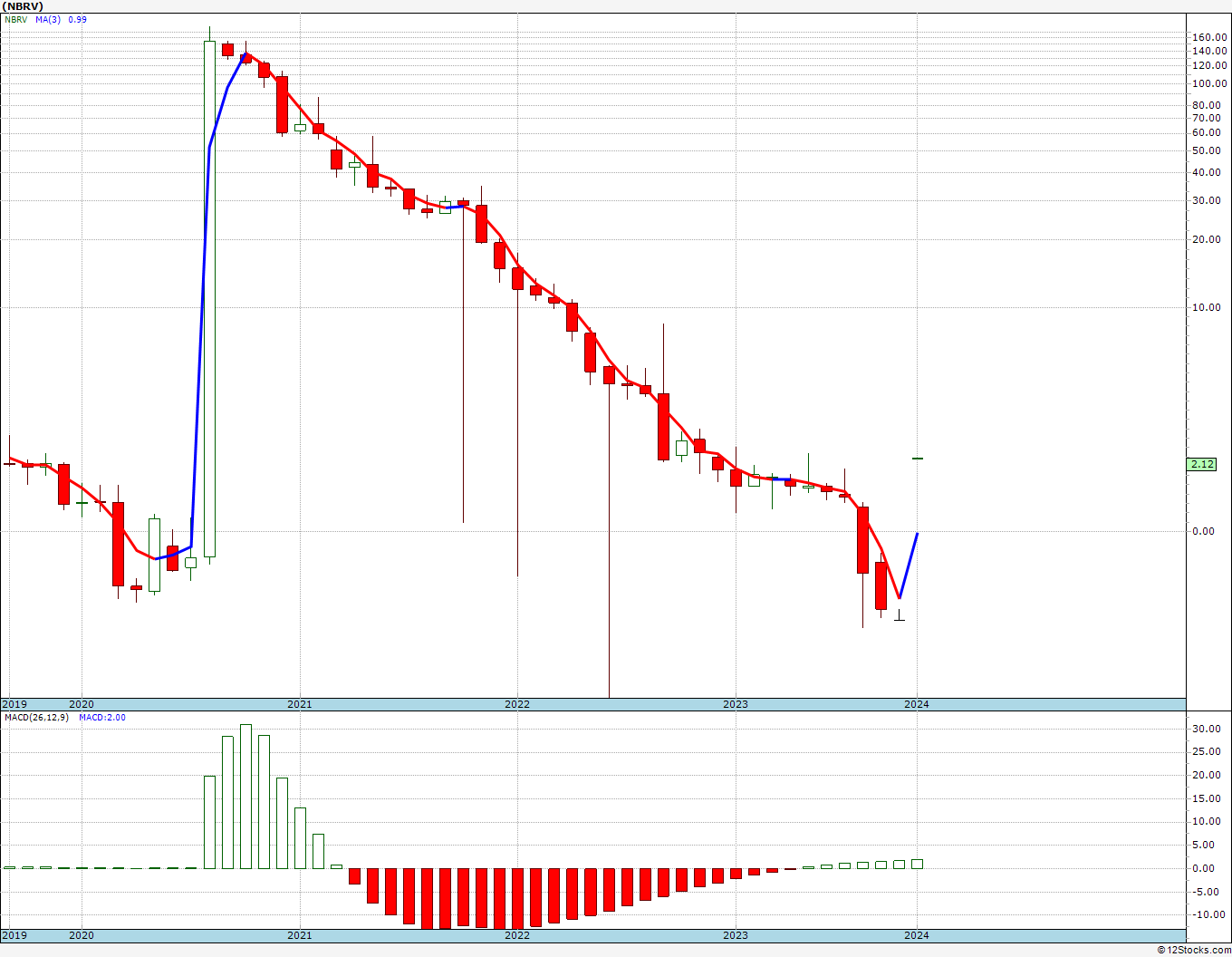1232x957 pixels.
Task: Click the tall white candlestick from mid-2020
Action: click(x=209, y=298)
